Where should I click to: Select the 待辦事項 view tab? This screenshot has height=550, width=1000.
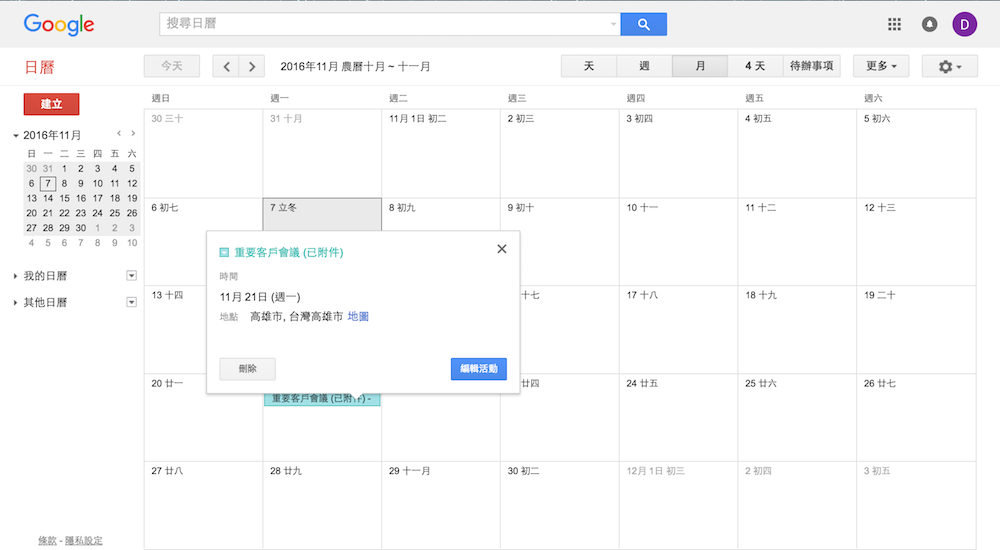coord(811,67)
